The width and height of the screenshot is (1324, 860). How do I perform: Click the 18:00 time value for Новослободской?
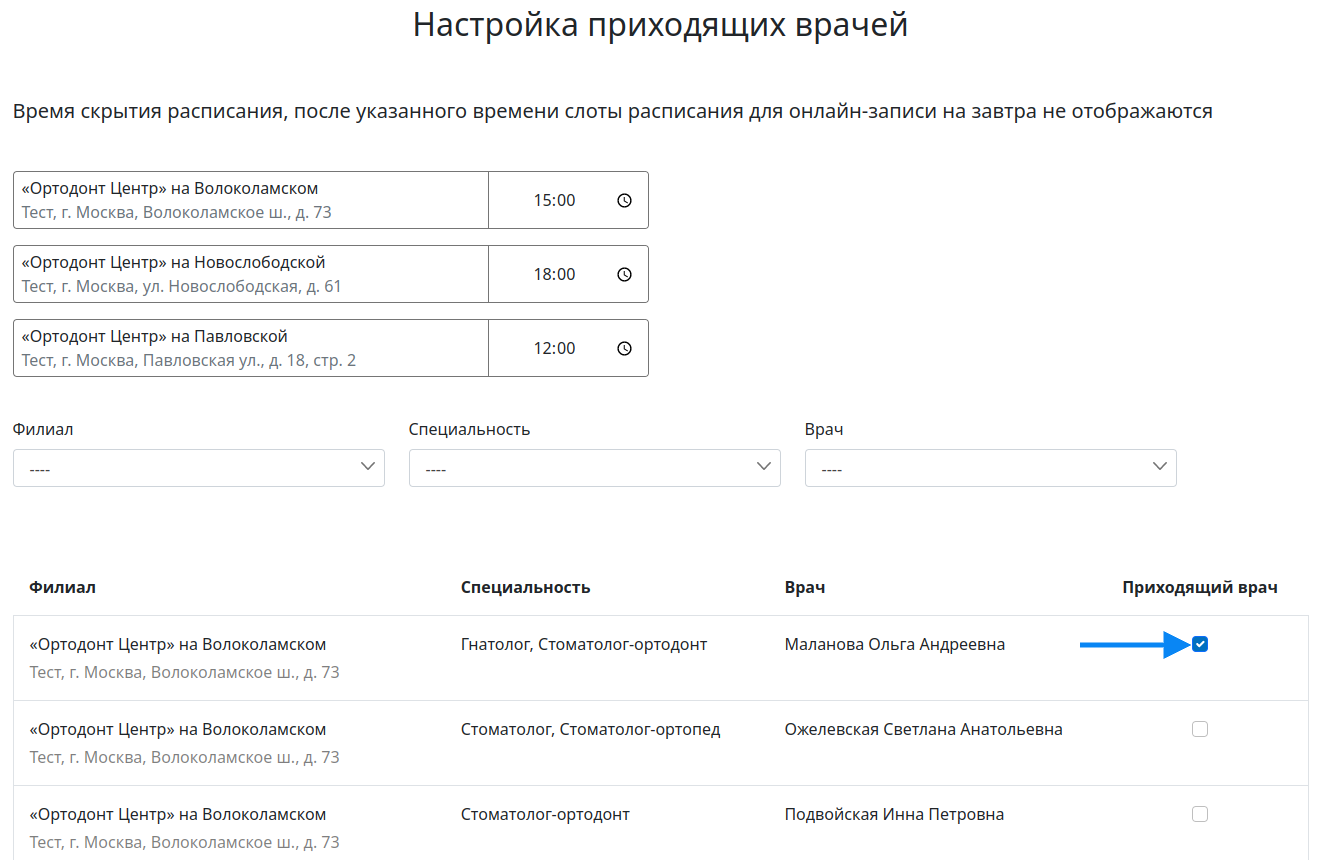(554, 274)
